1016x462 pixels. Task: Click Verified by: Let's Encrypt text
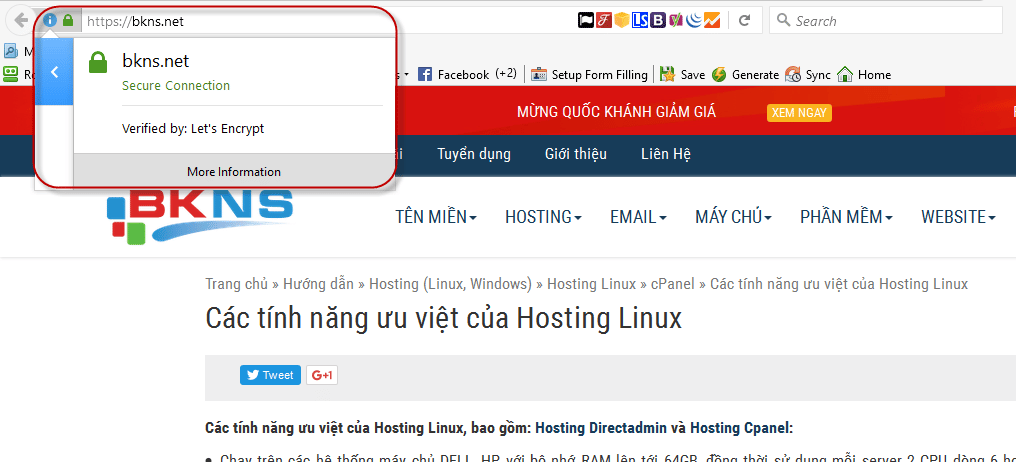(x=193, y=129)
